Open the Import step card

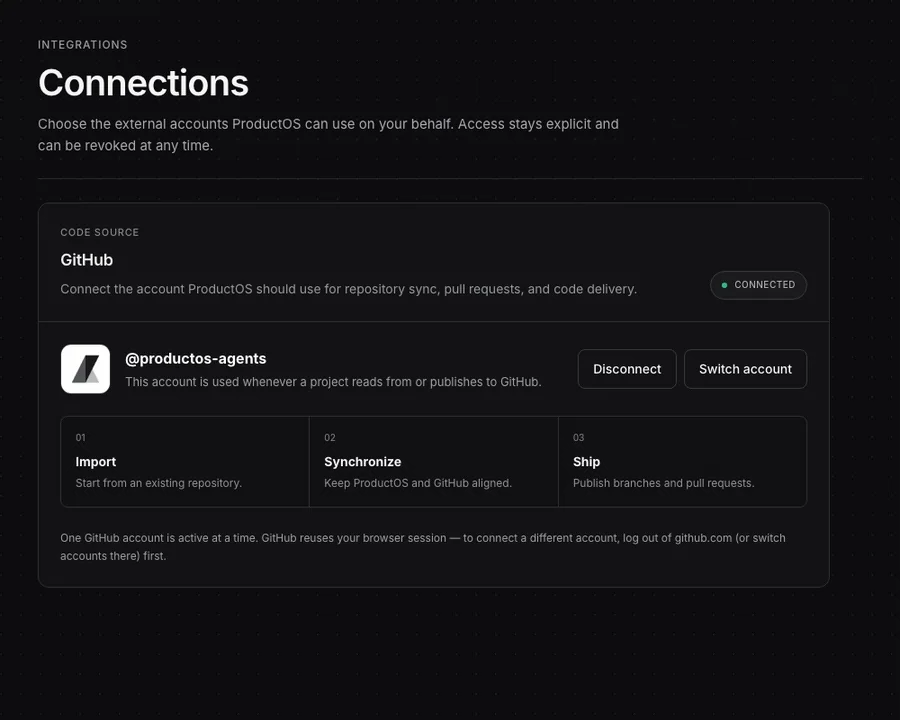pyautogui.click(x=185, y=462)
